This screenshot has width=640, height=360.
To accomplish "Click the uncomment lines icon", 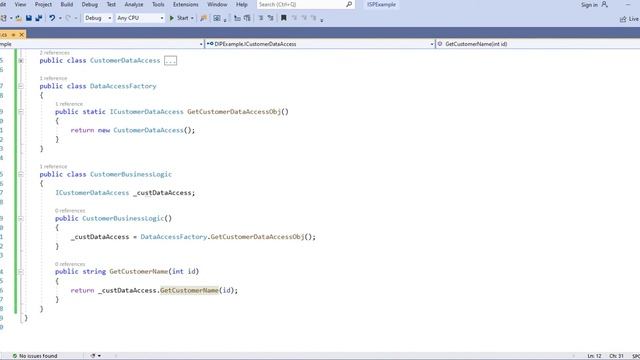I will (x=271, y=18).
